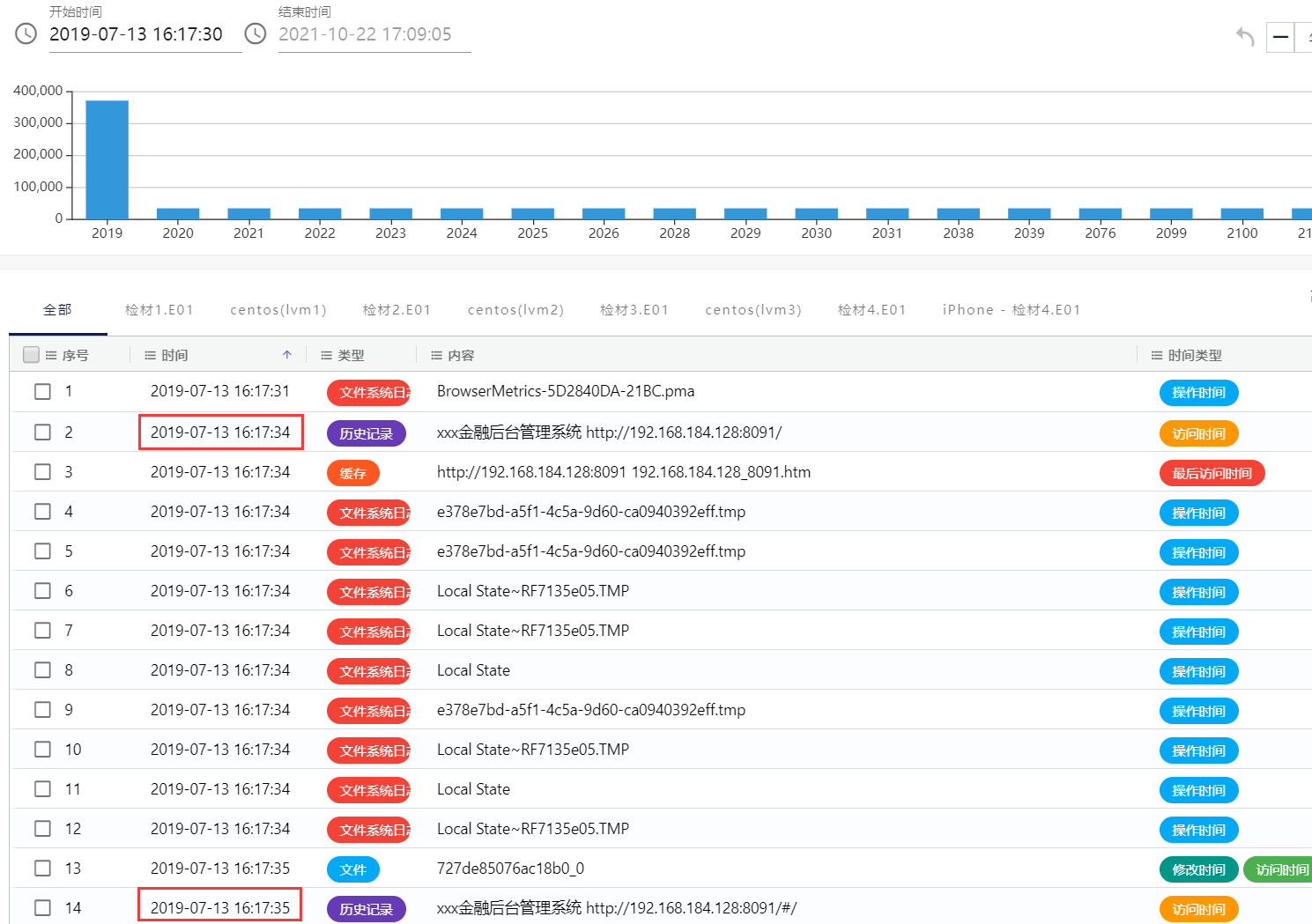1312x924 pixels.
Task: Check the checkbox for row 13
Action: (42, 868)
